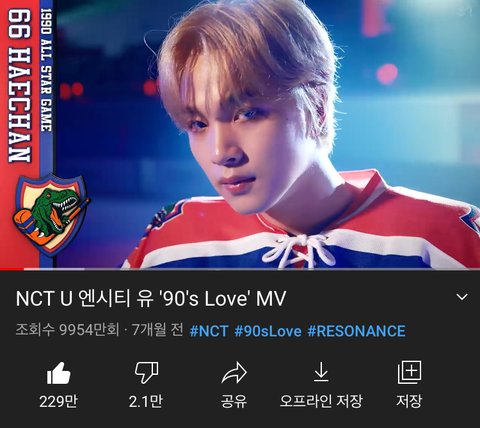This screenshot has height=428, width=480.
Task: Tap the share arrow icon
Action: point(234,372)
